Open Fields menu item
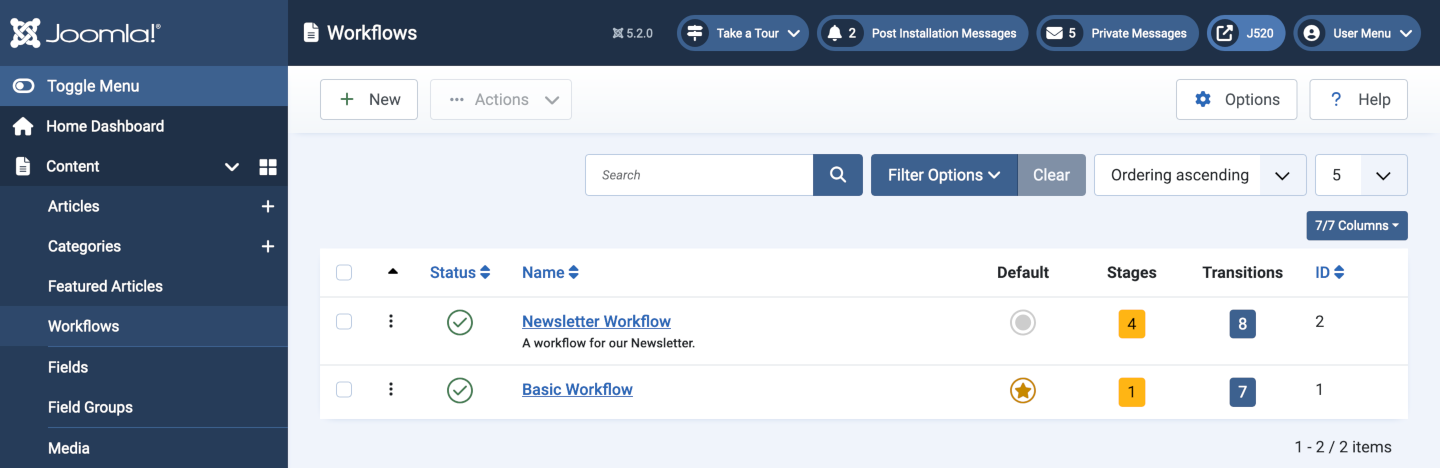 [x=68, y=367]
